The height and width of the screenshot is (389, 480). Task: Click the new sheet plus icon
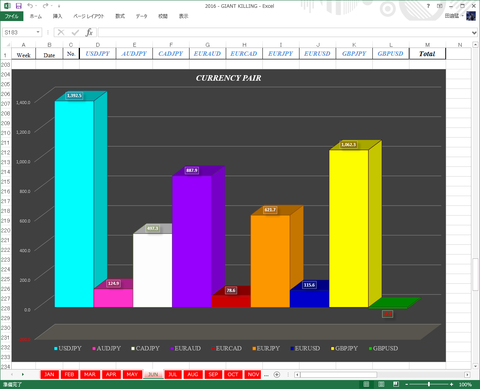pyautogui.click(x=277, y=375)
